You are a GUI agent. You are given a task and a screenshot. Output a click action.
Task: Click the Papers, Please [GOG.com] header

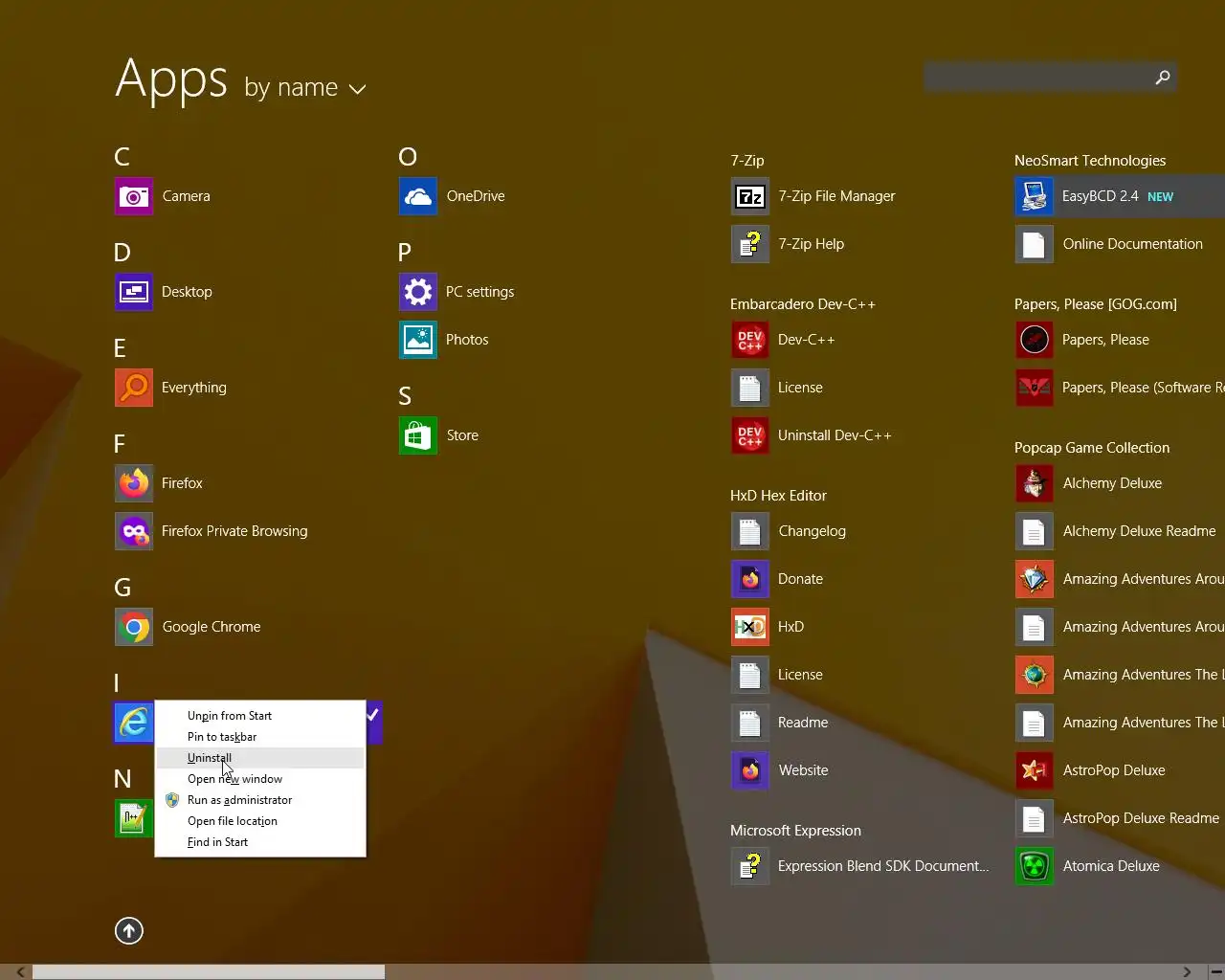(x=1096, y=304)
